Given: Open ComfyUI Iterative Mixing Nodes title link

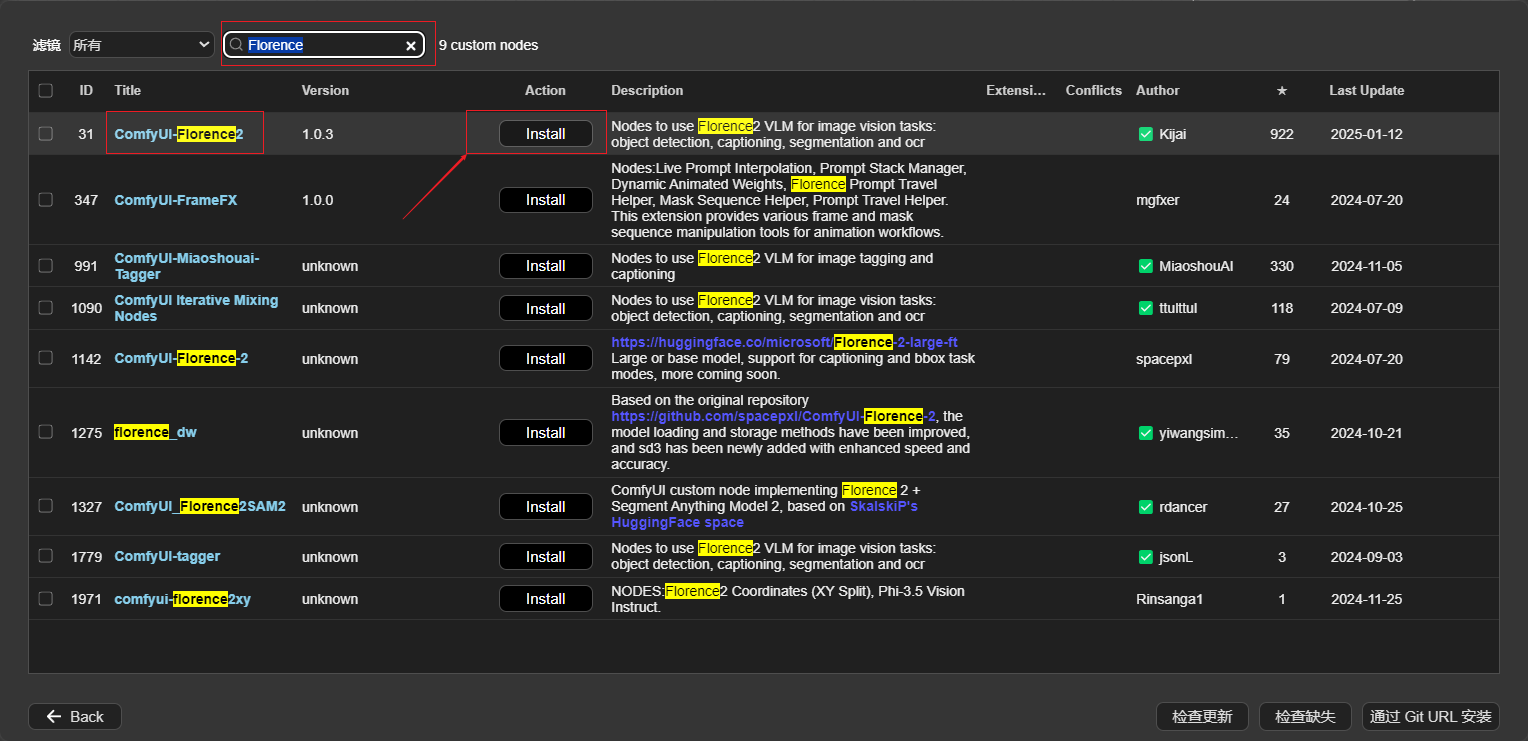Looking at the screenshot, I should [x=196, y=308].
